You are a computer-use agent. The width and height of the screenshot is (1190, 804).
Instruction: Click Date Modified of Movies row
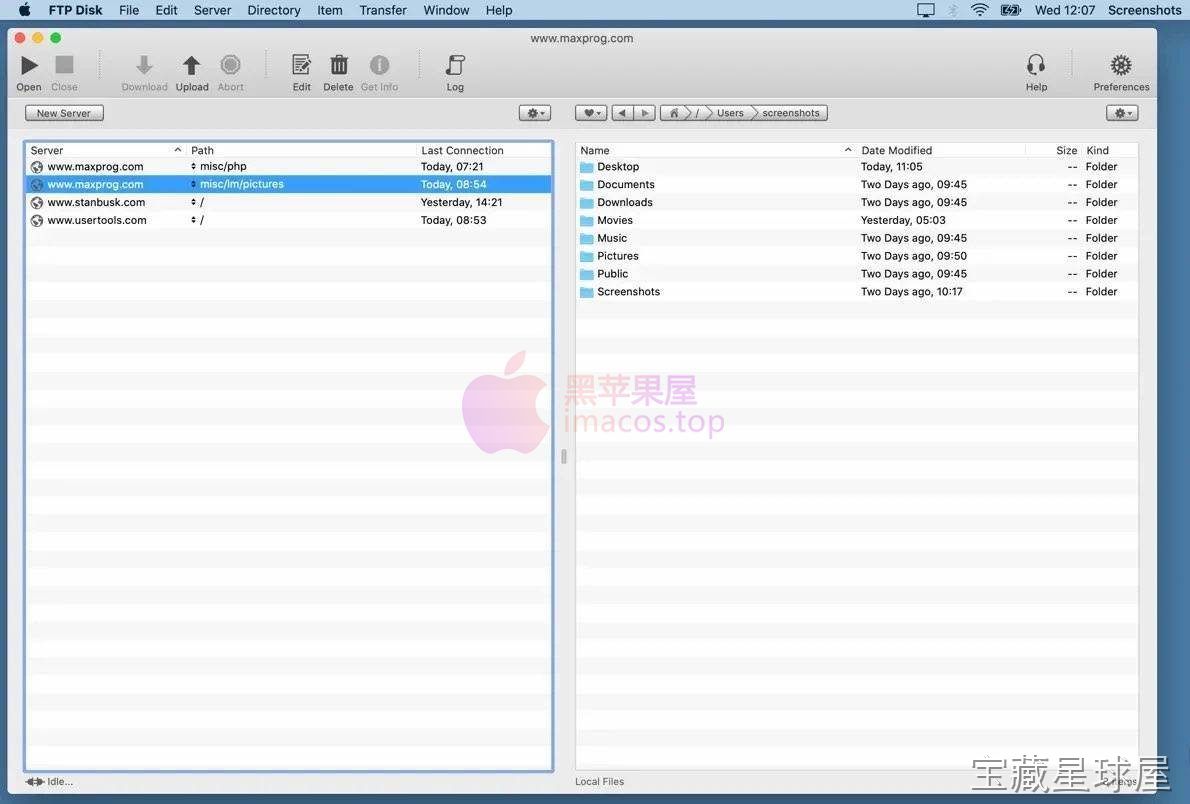(x=903, y=220)
